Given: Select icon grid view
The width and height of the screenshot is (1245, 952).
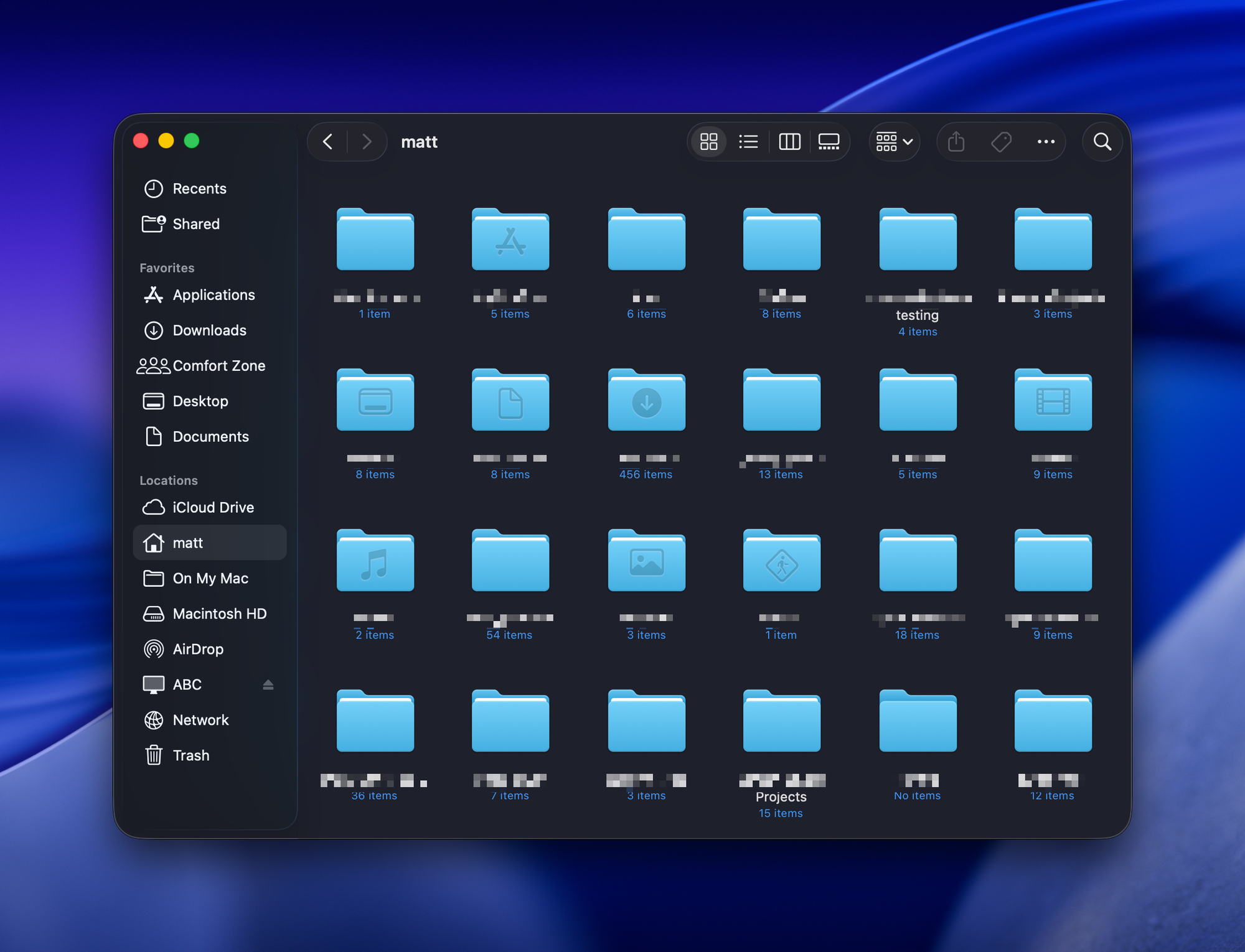Looking at the screenshot, I should click(709, 142).
